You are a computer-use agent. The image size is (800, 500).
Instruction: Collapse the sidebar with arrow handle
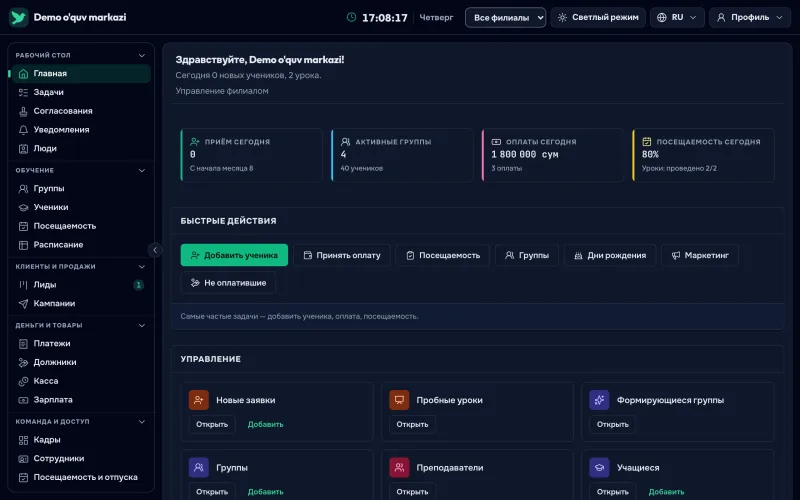pyautogui.click(x=155, y=250)
